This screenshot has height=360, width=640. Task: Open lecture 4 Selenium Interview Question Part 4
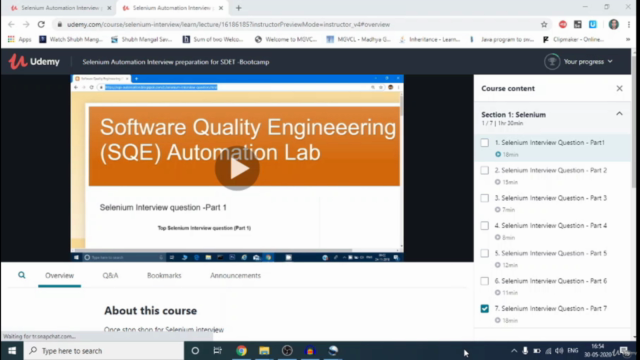coord(552,231)
